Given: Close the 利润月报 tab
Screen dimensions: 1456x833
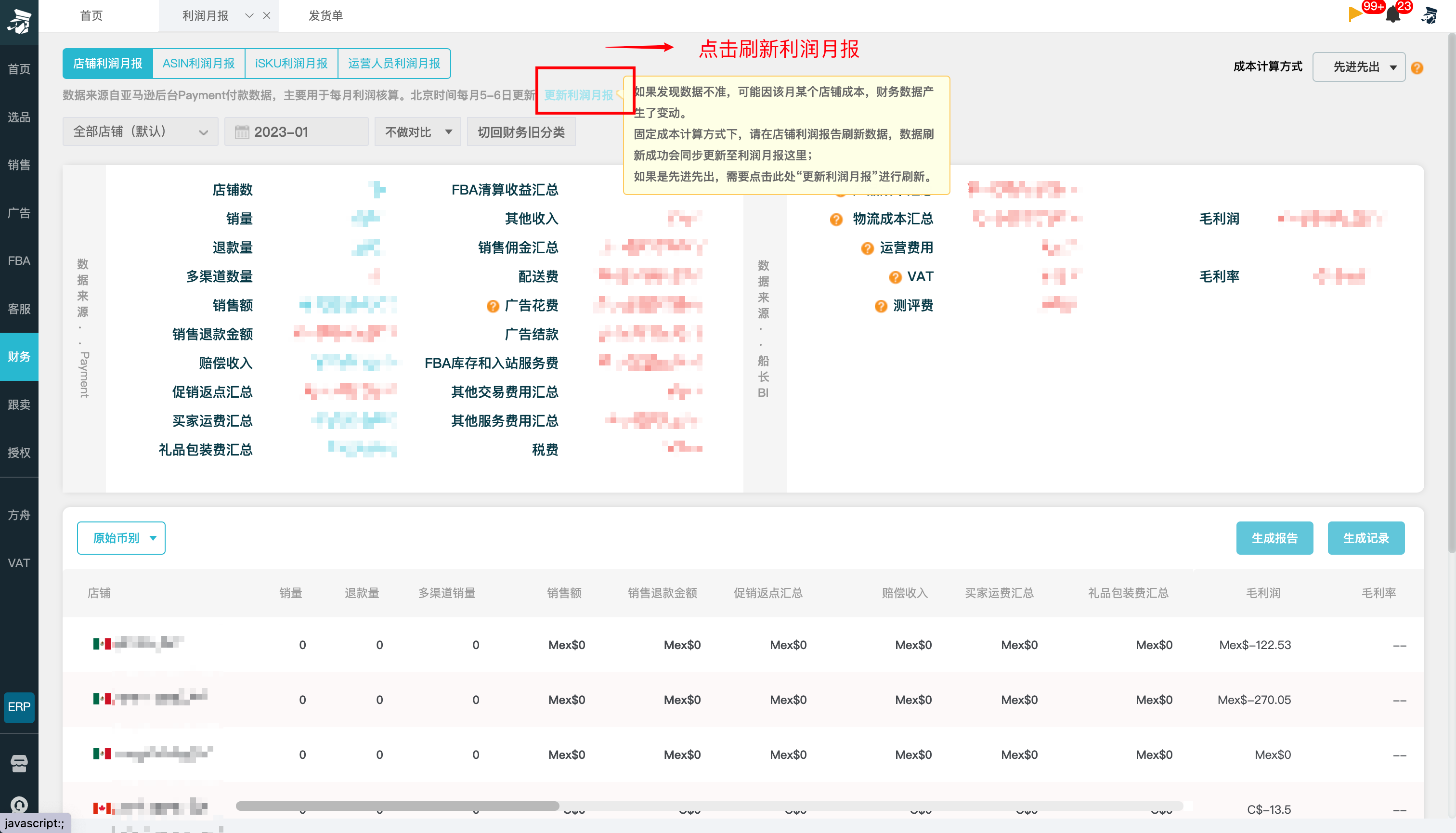Looking at the screenshot, I should click(x=267, y=15).
